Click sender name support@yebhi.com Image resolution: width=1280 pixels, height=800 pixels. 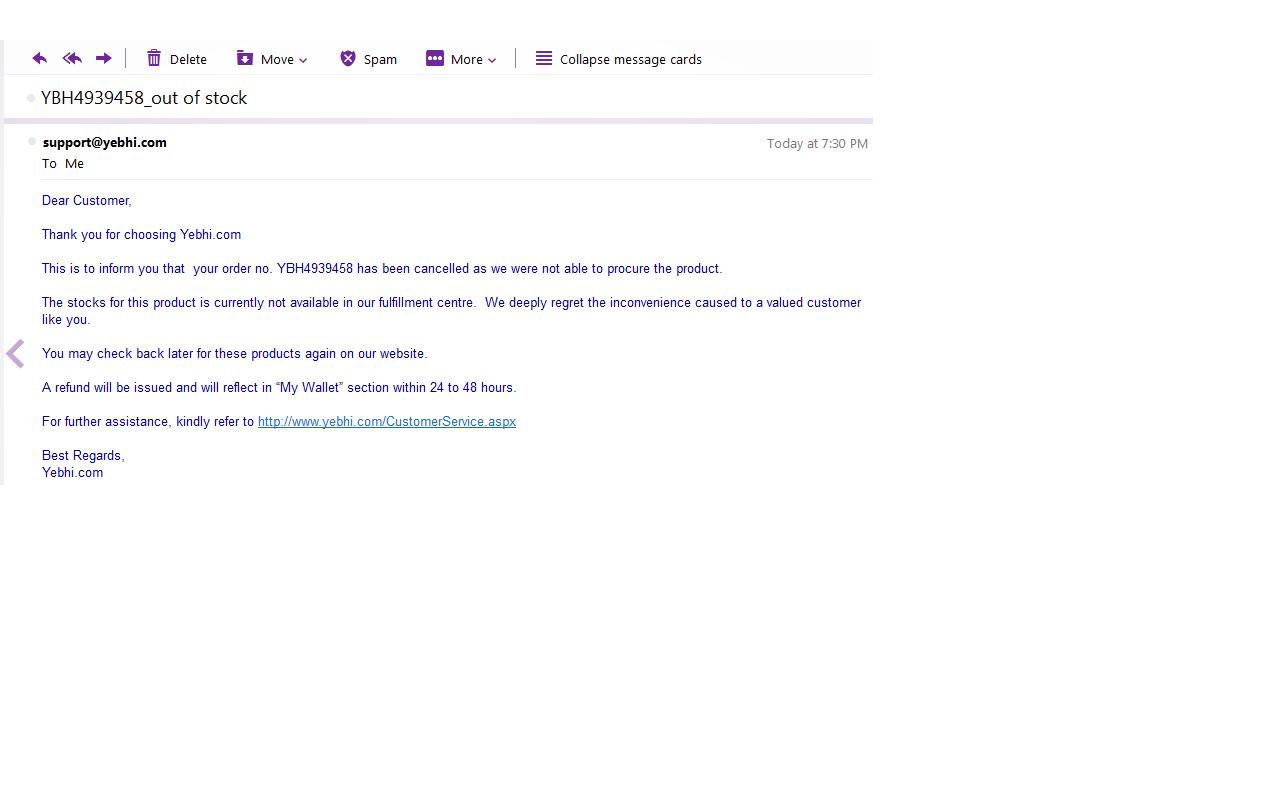point(105,143)
